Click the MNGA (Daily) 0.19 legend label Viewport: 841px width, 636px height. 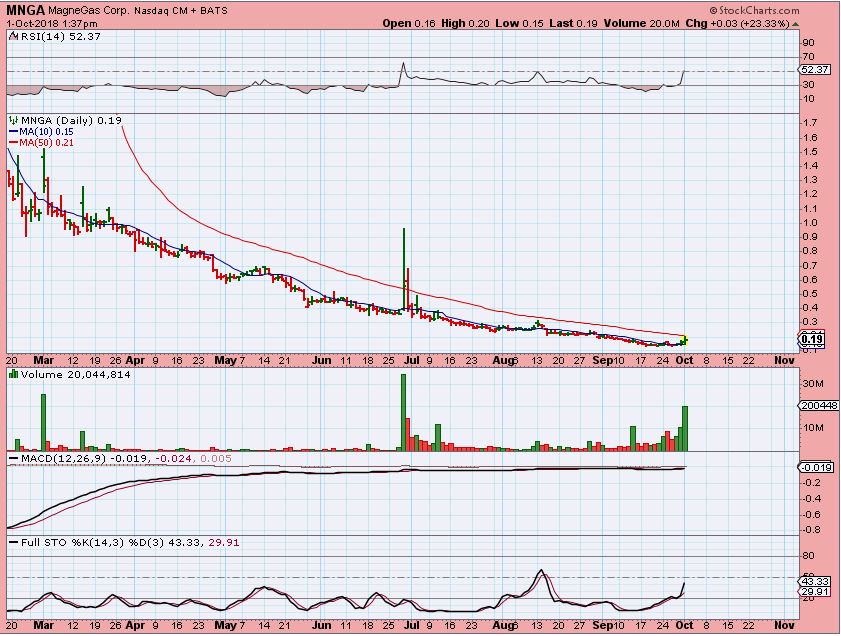[x=71, y=121]
